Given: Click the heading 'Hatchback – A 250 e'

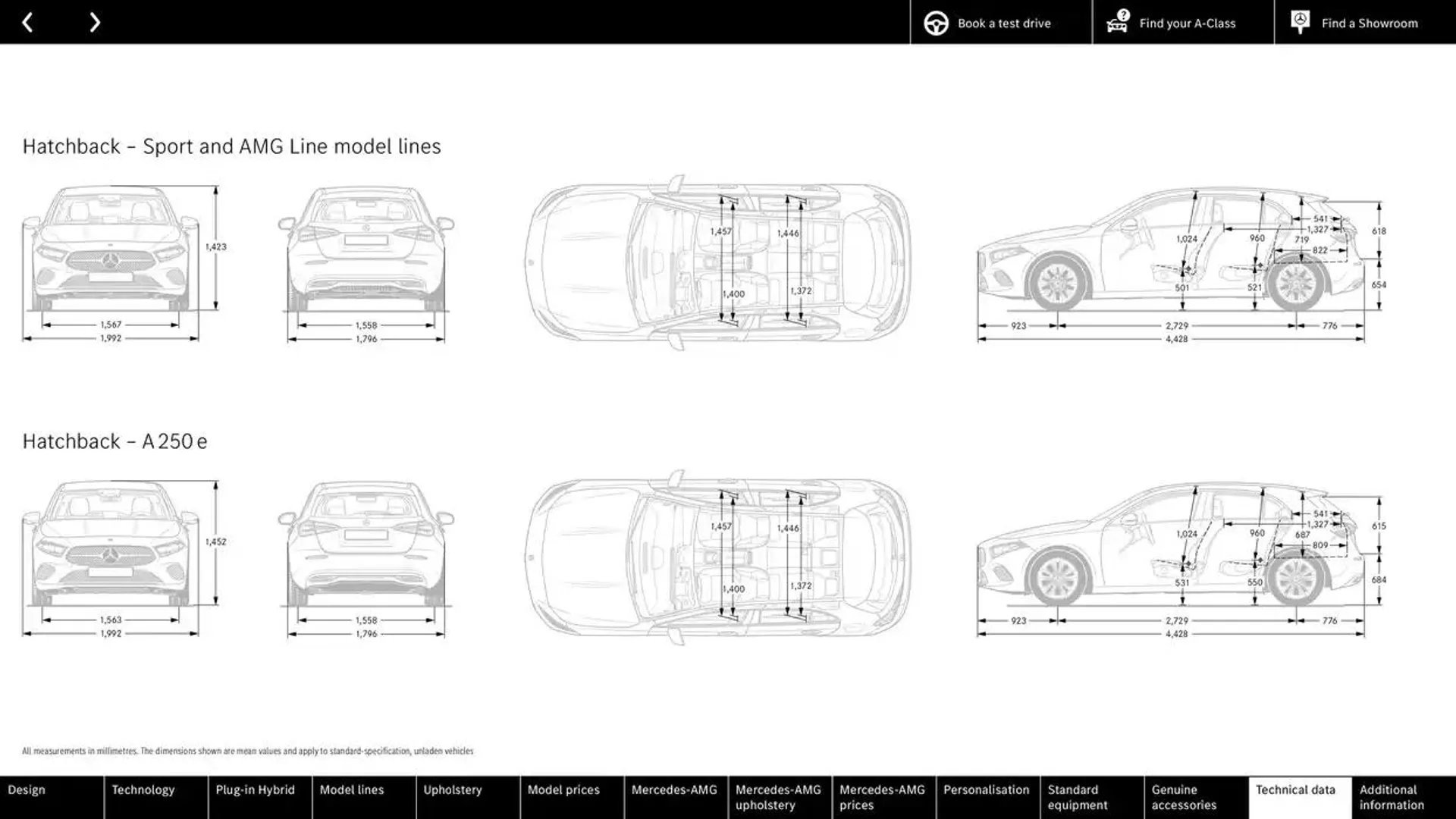Looking at the screenshot, I should click(x=115, y=441).
